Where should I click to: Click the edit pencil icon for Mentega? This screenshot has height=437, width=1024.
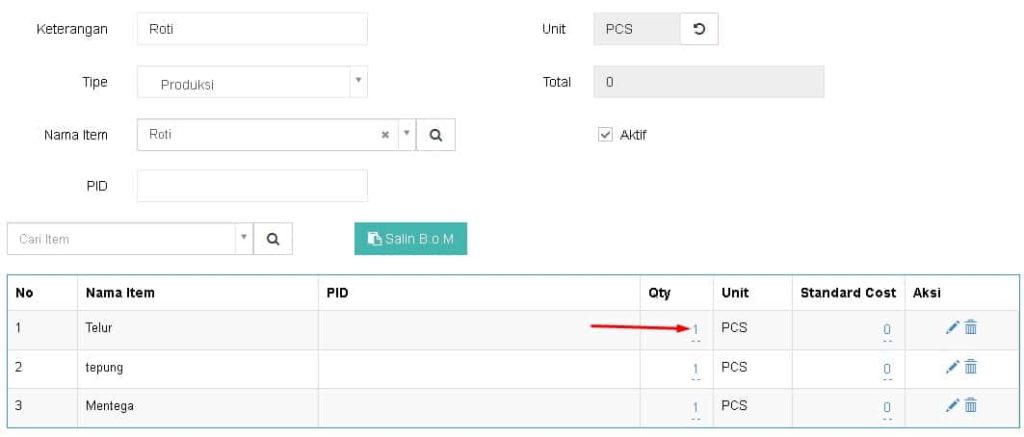(x=952, y=405)
